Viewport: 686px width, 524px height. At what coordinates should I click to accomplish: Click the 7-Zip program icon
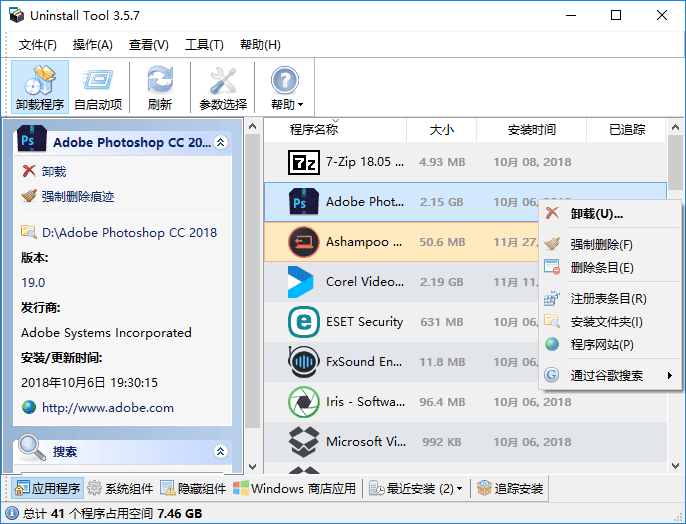304,162
